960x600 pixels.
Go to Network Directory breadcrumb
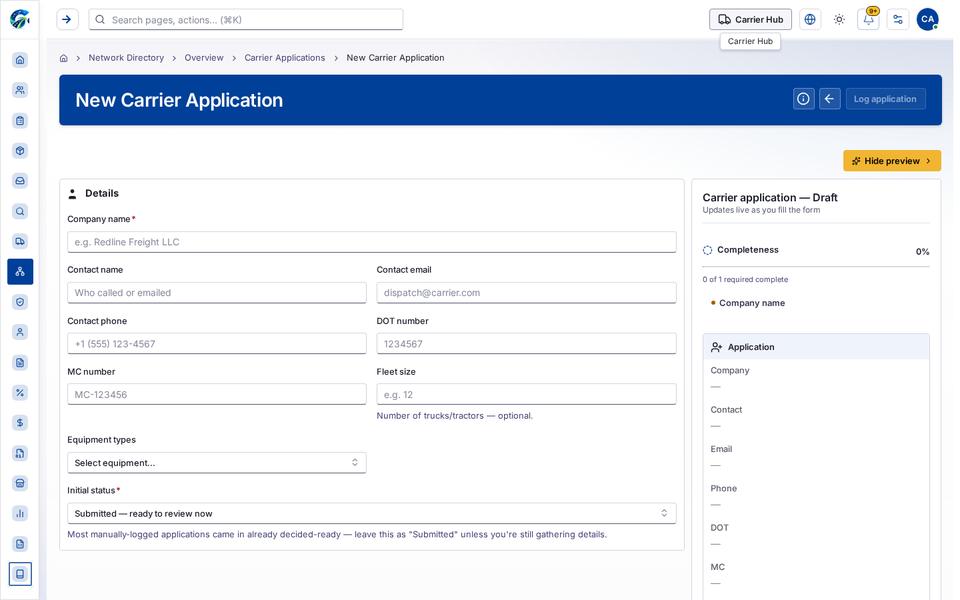(x=126, y=58)
